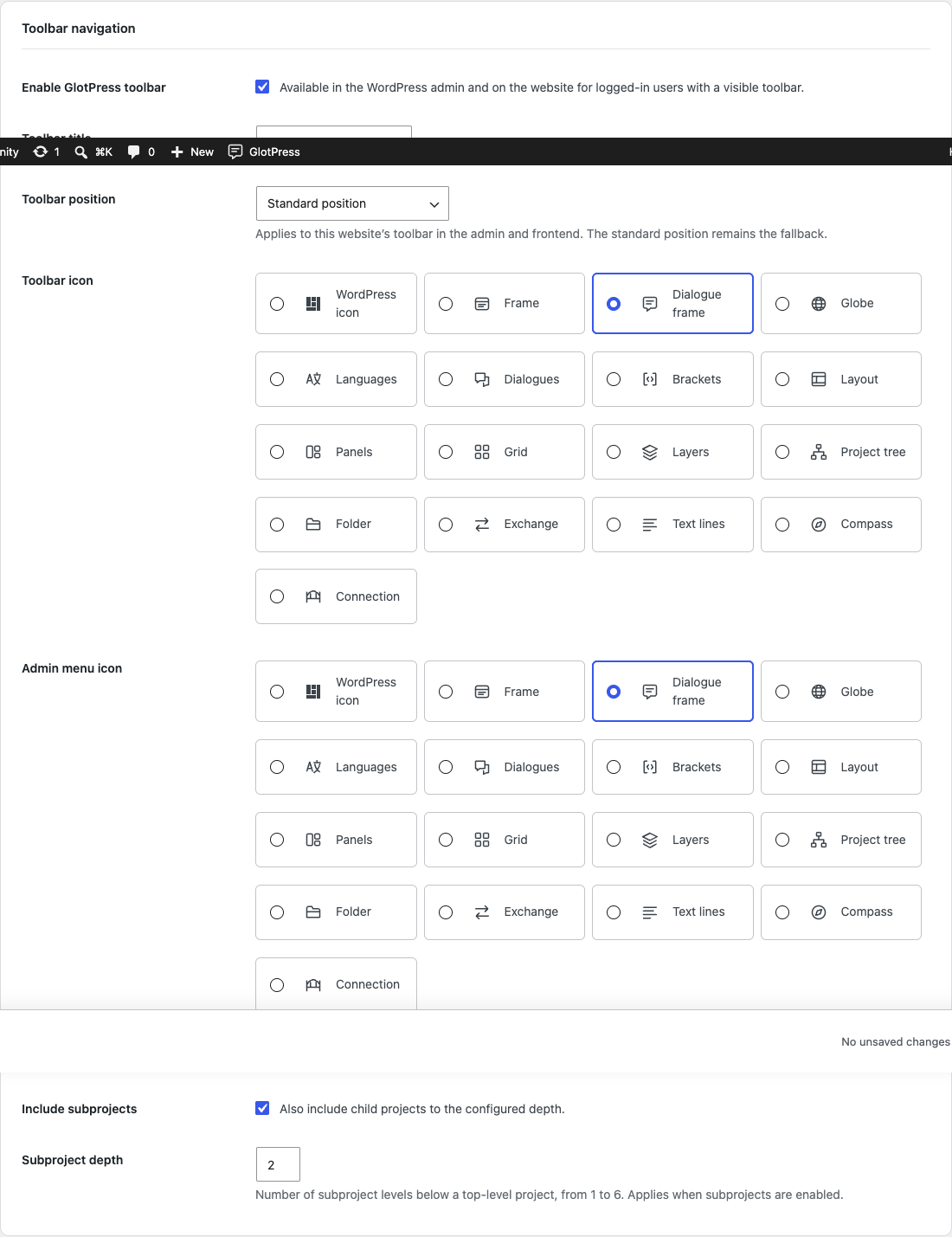The width and height of the screenshot is (952, 1237).
Task: Click the Text lines glyph under Toolbar icon
Action: pyautogui.click(x=650, y=525)
